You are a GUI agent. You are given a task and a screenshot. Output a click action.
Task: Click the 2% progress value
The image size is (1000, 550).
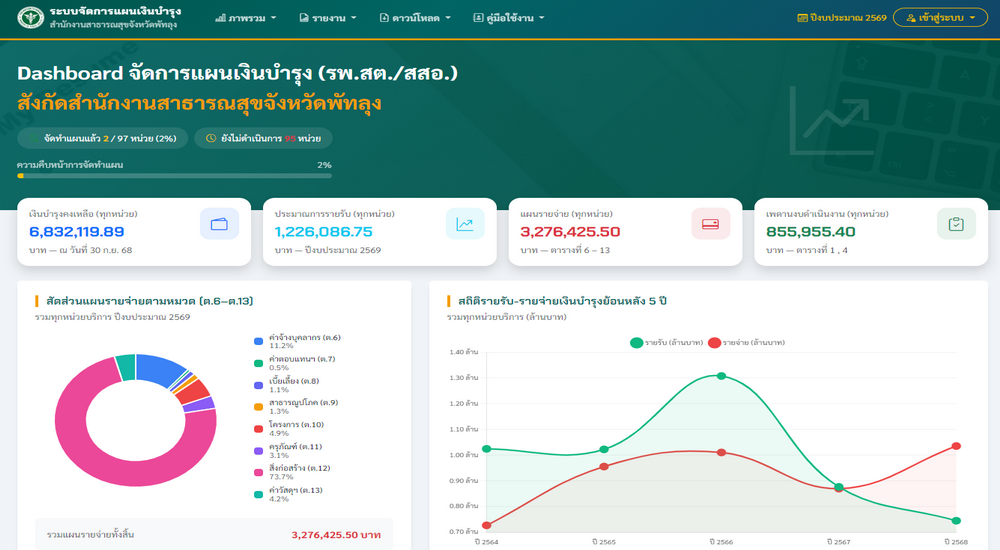[324, 165]
